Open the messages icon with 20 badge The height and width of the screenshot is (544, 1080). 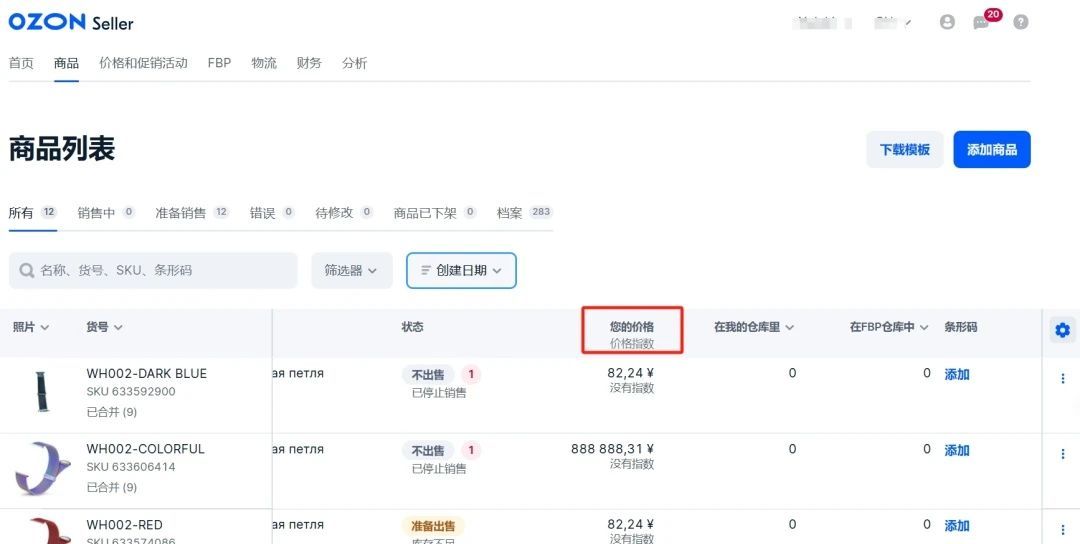[982, 23]
